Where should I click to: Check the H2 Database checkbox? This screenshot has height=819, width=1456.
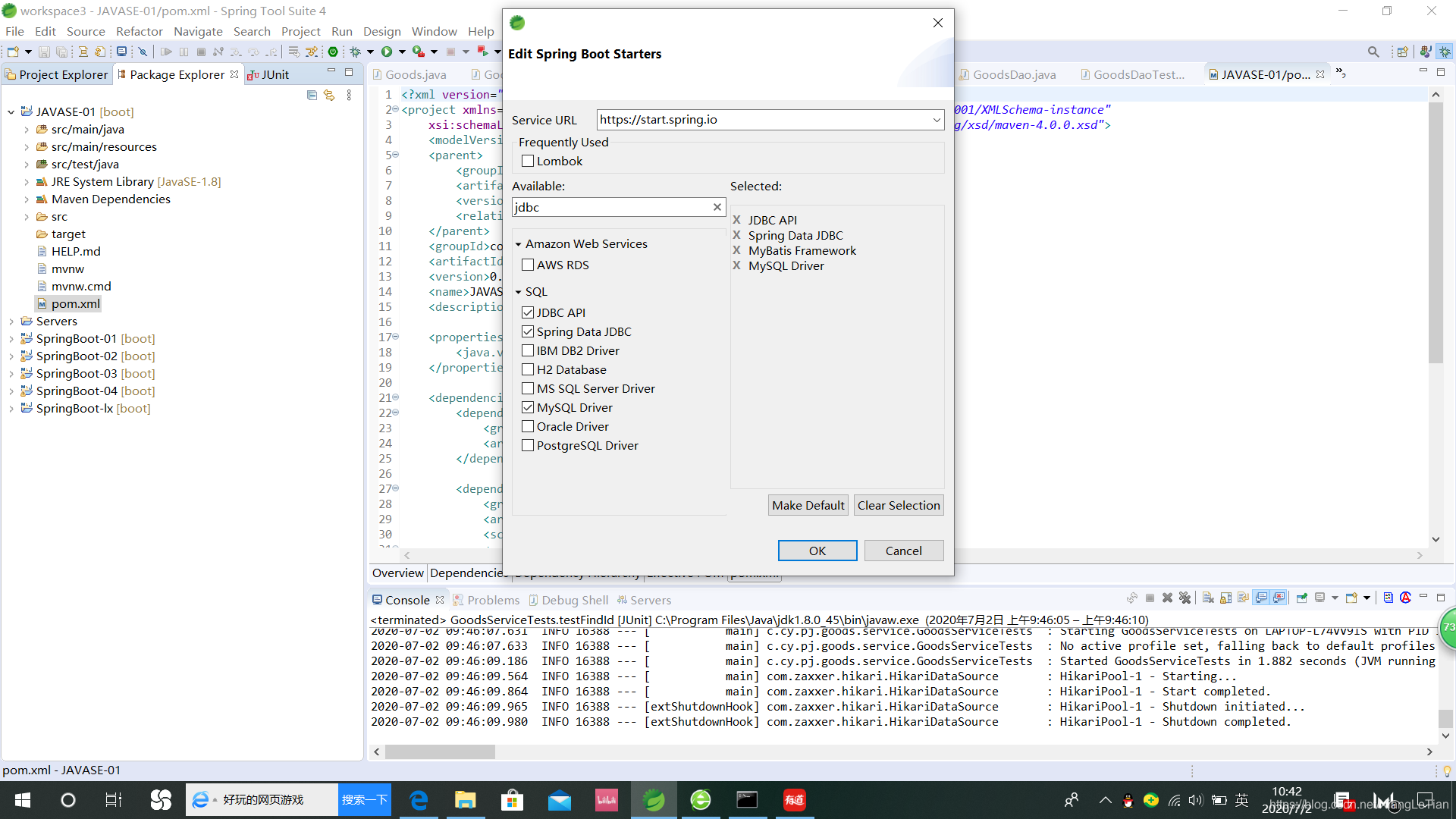528,369
